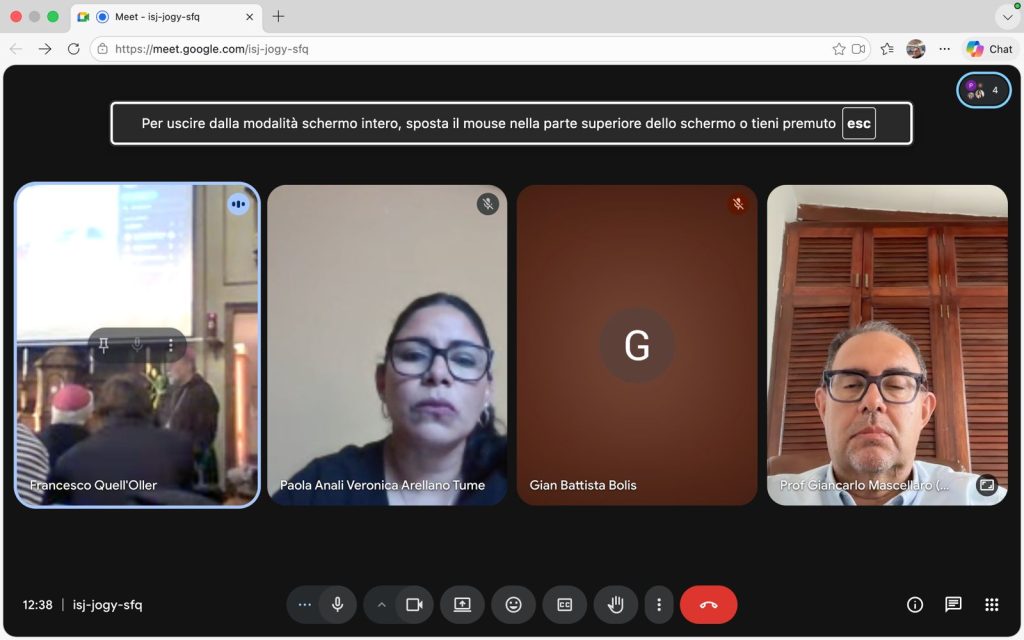
Task: Open the in-call chat panel
Action: (x=953, y=604)
